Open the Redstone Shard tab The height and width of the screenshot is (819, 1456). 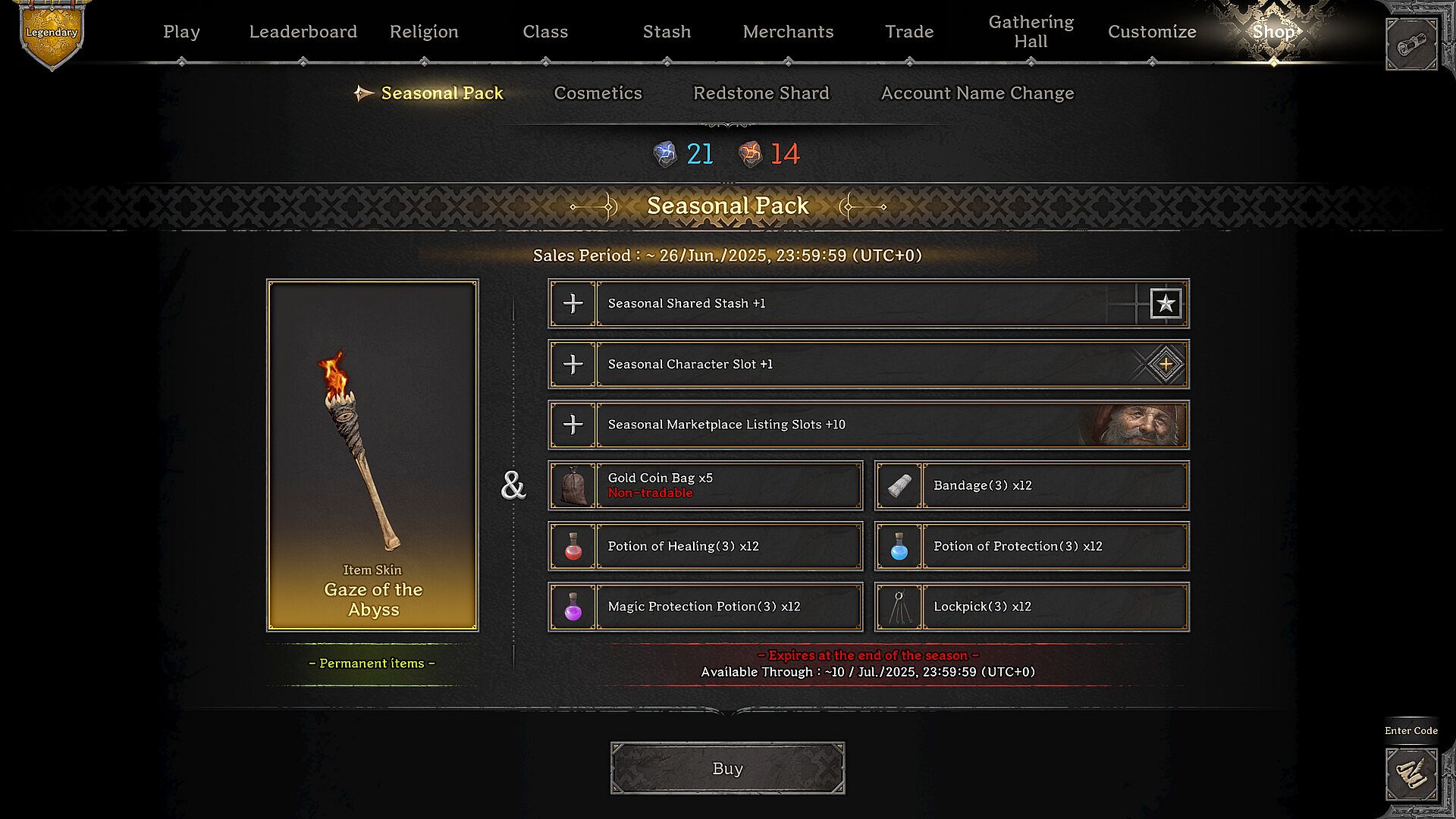click(x=761, y=93)
